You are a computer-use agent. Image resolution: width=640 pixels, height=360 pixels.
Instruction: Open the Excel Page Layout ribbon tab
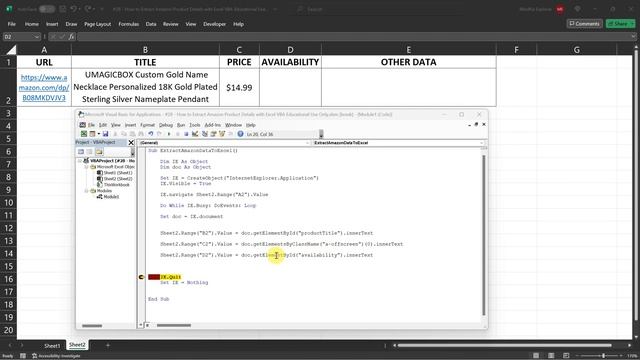click(98, 24)
